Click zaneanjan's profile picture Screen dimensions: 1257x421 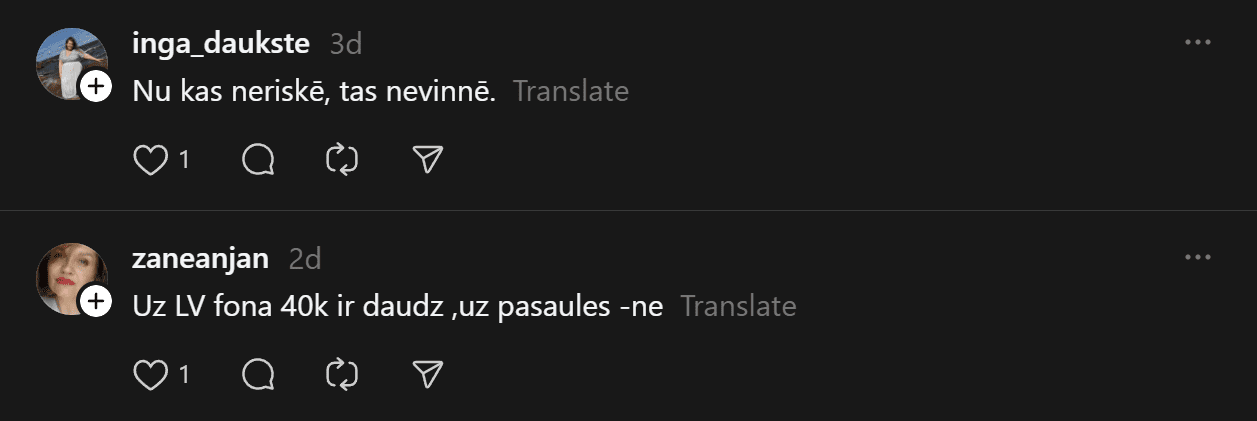point(68,277)
